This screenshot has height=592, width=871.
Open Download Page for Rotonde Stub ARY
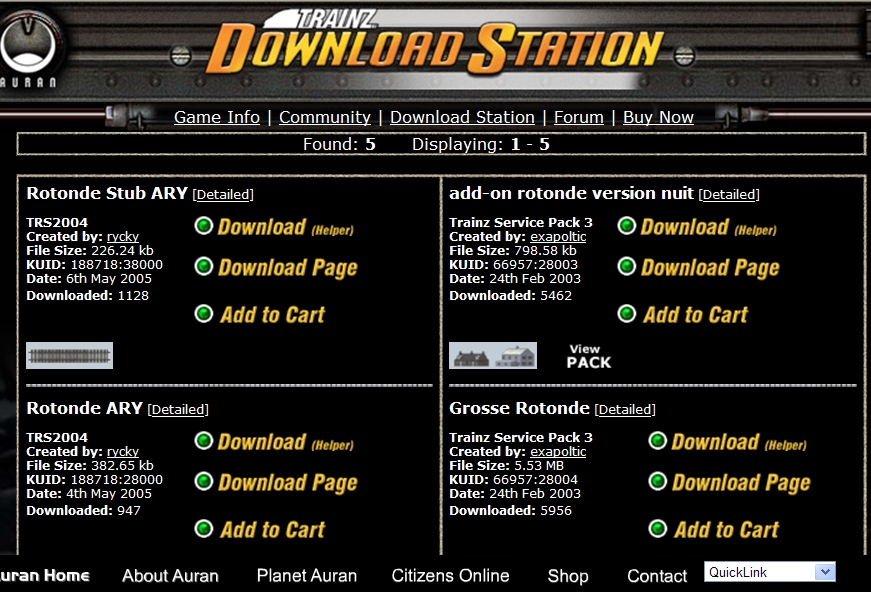pyautogui.click(x=276, y=267)
